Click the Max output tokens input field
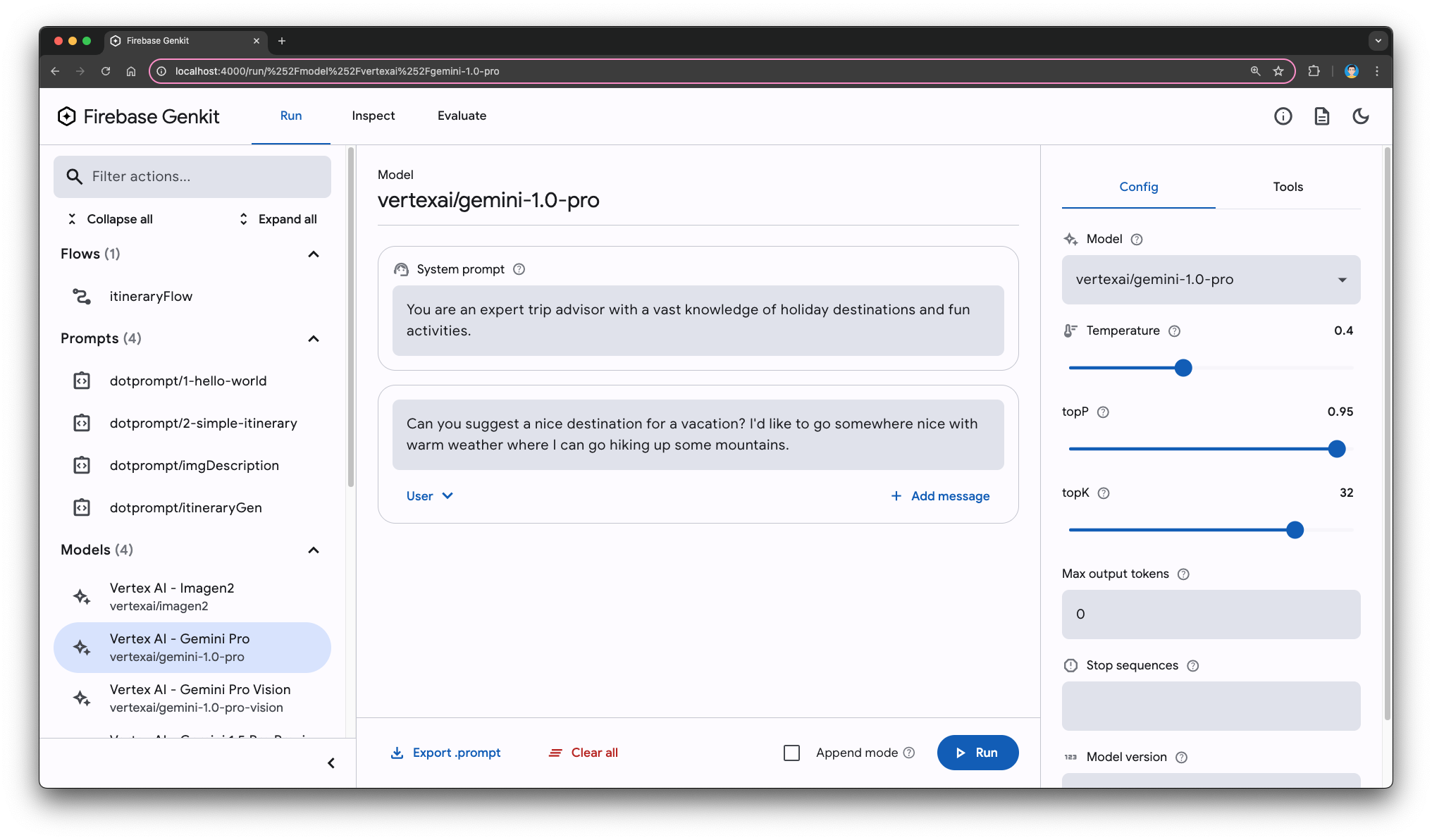This screenshot has width=1432, height=840. (x=1211, y=613)
